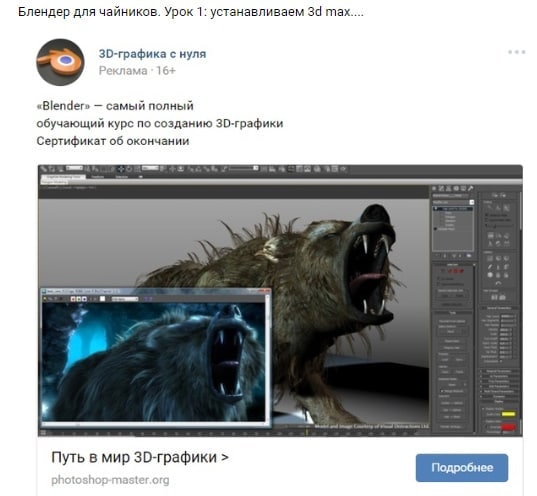The height and width of the screenshot is (496, 537).
Task: Open the ad post options menu (three dots)
Action: (x=516, y=52)
